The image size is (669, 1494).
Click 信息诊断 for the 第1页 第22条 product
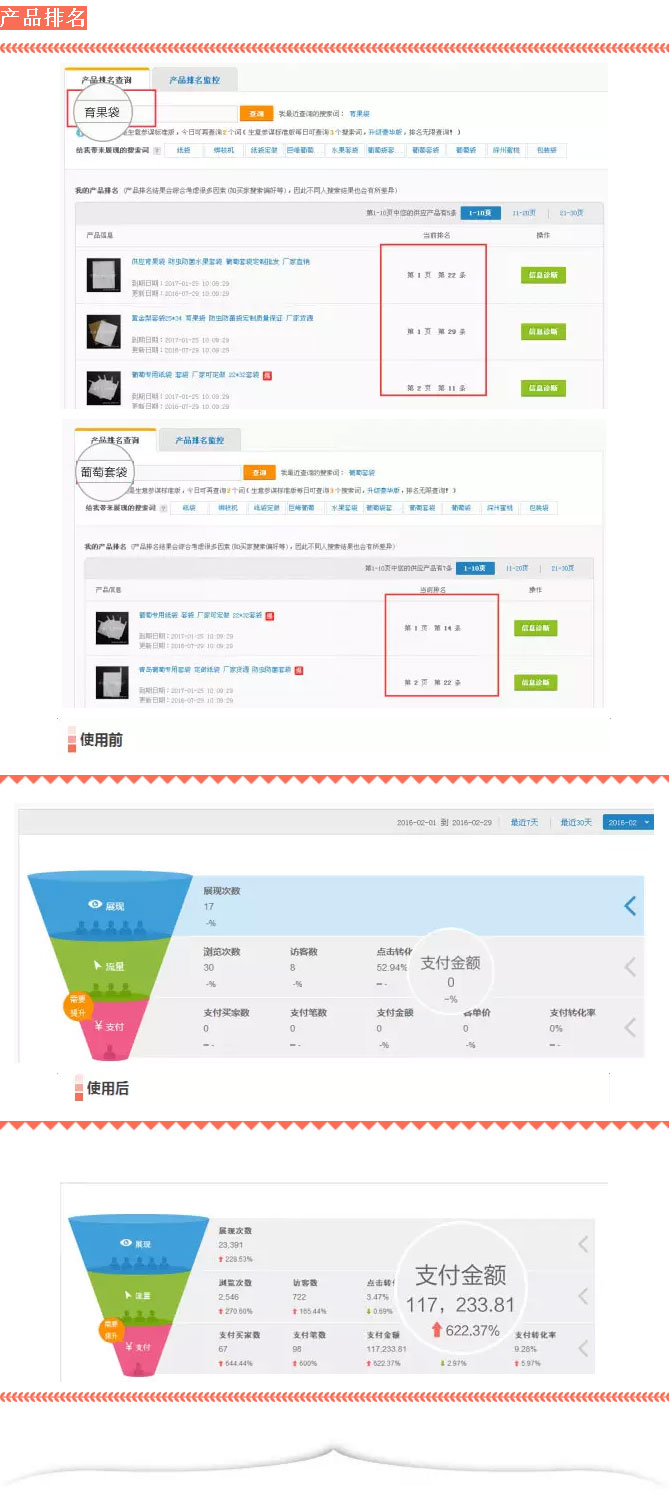pos(543,275)
